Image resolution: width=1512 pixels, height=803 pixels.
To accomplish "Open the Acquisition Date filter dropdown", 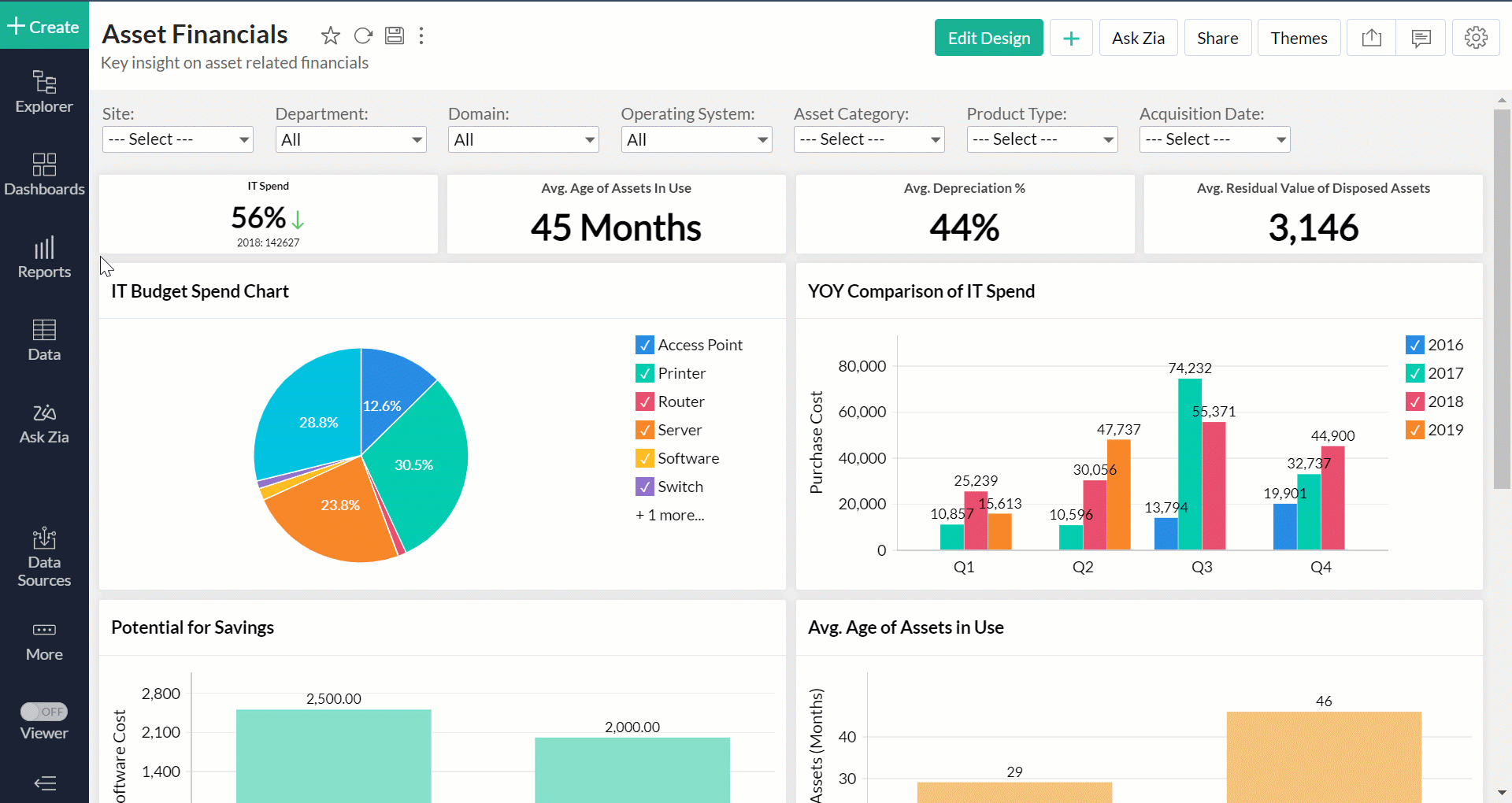I will pos(1215,139).
